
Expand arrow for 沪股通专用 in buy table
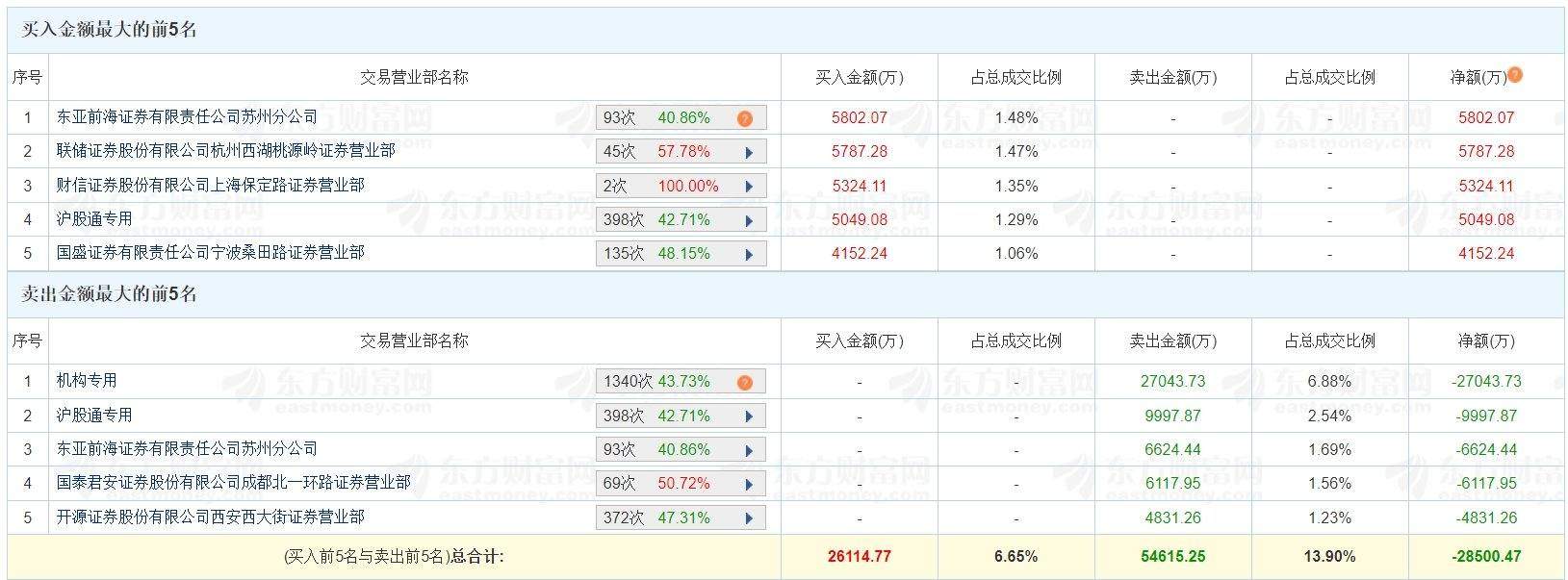tap(749, 220)
